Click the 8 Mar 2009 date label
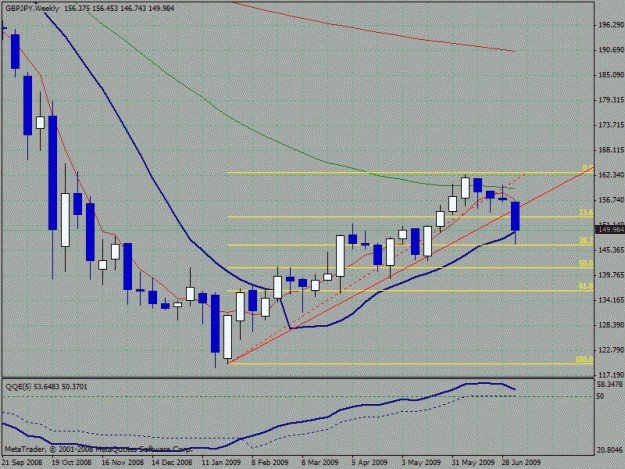Image resolution: width=625 pixels, height=469 pixels. tap(320, 463)
